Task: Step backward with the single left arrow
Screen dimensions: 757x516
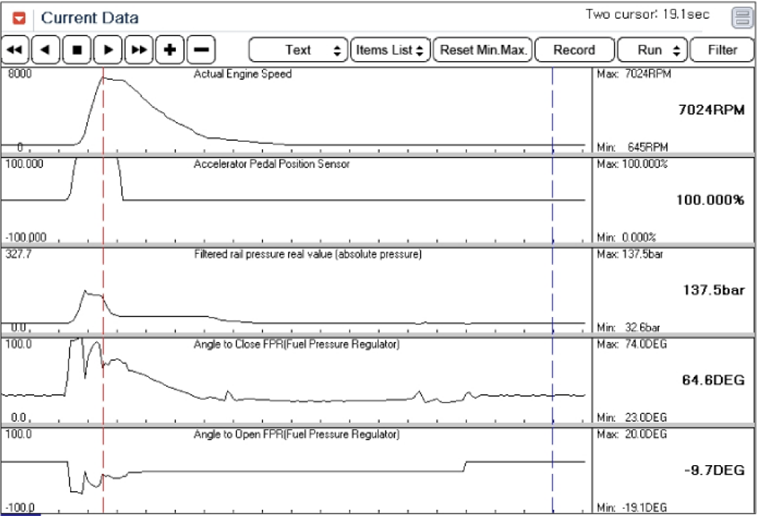Action: pyautogui.click(x=45, y=50)
